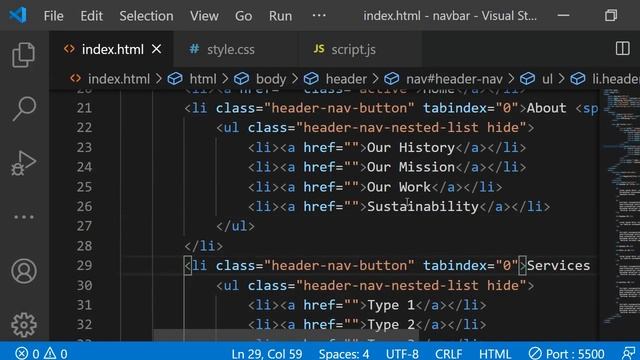Open the Edit menu
Screen dimensions: 640x360
point(91,16)
